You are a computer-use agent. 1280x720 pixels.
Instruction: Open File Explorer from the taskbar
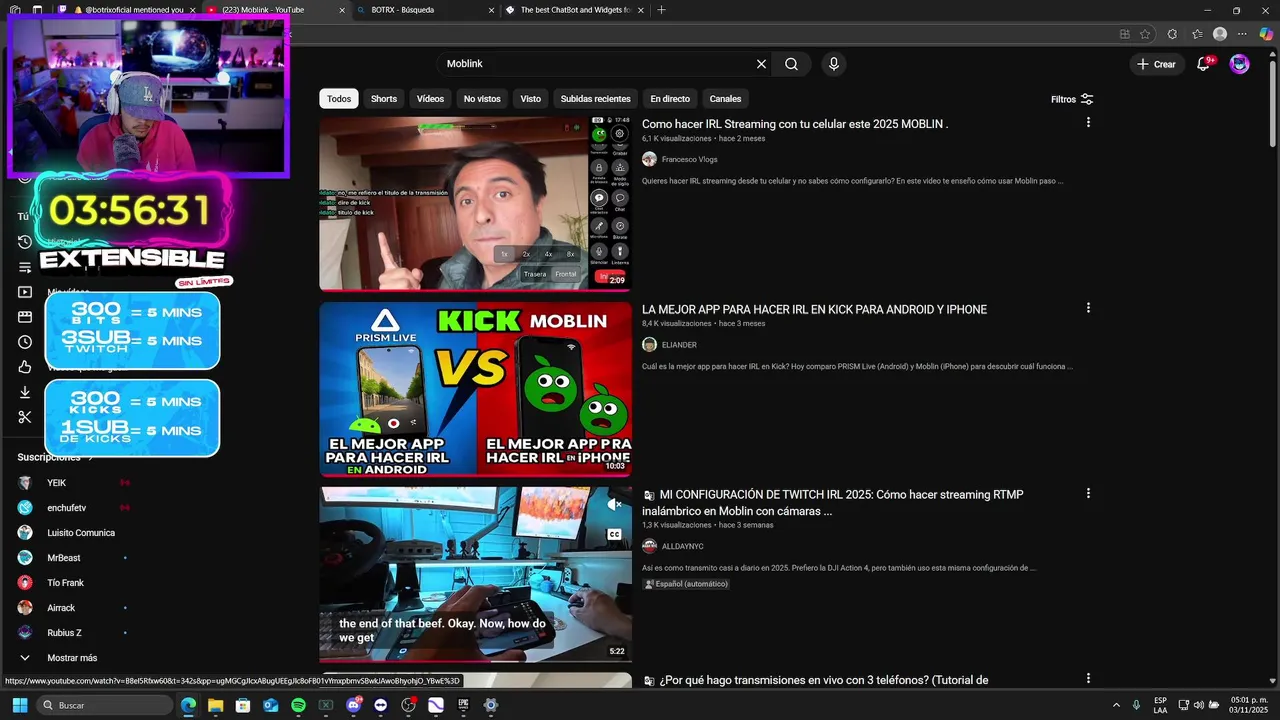pos(215,705)
